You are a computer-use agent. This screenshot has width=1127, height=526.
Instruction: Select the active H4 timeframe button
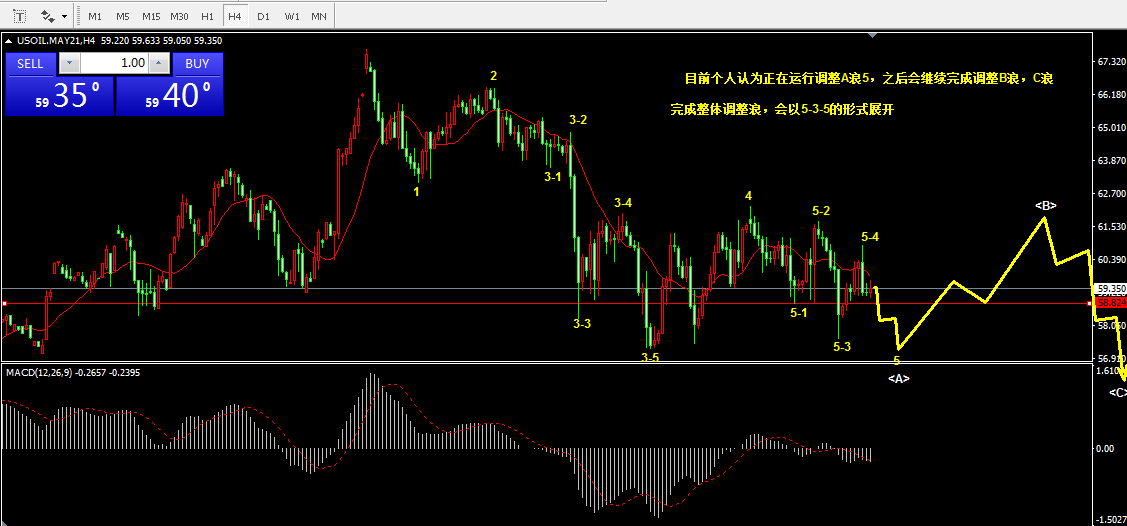pyautogui.click(x=234, y=16)
